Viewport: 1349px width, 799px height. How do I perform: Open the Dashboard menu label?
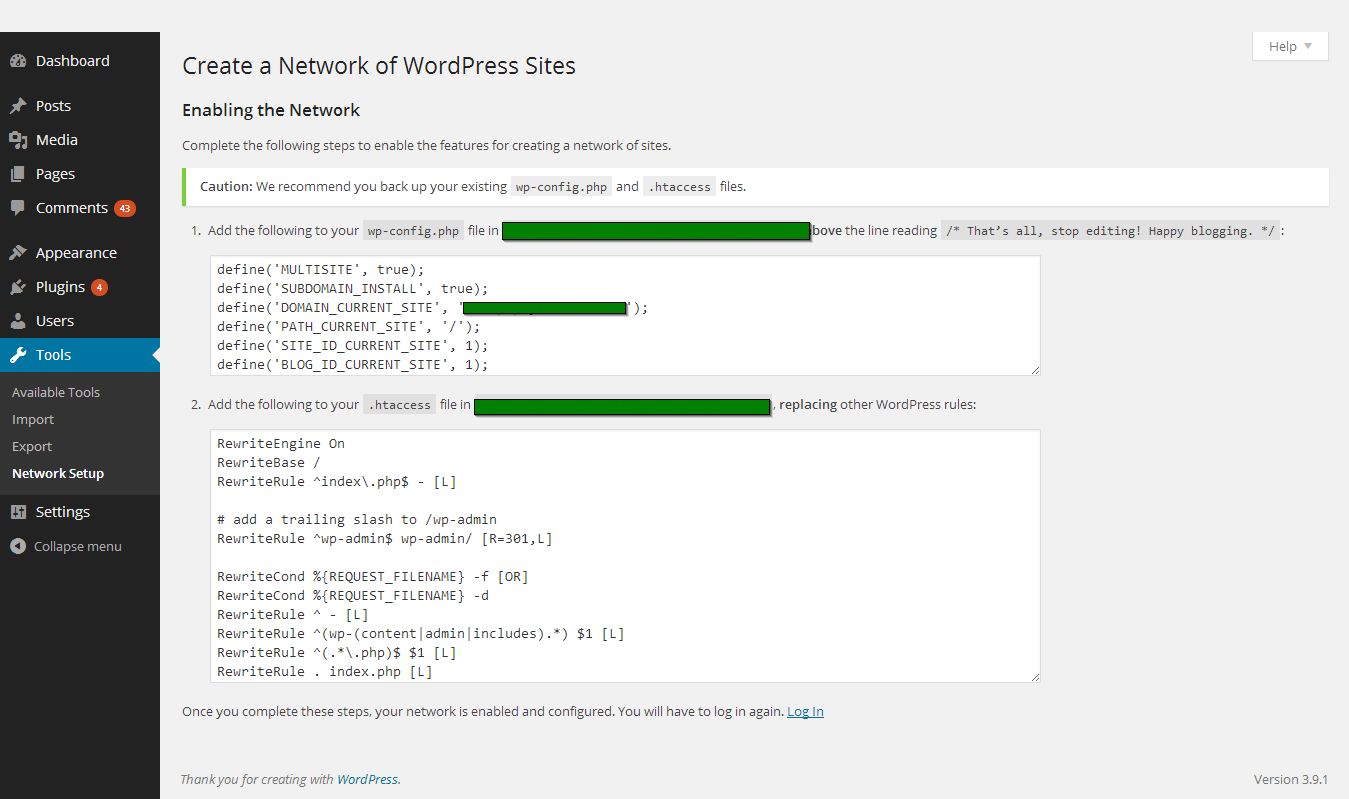[x=73, y=61]
